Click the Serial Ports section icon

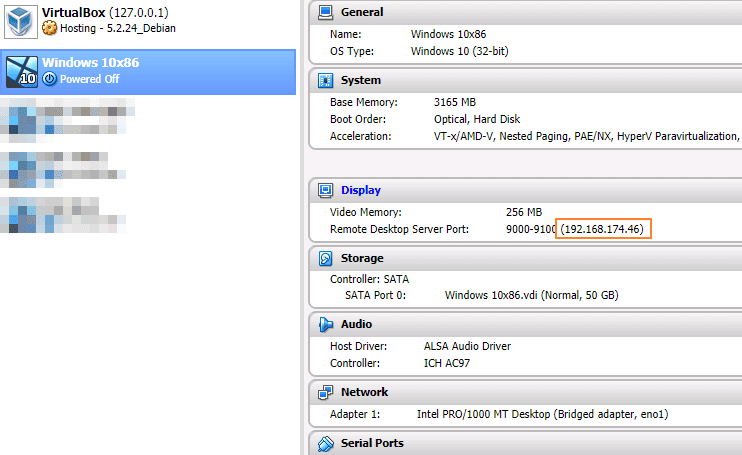coord(326,444)
